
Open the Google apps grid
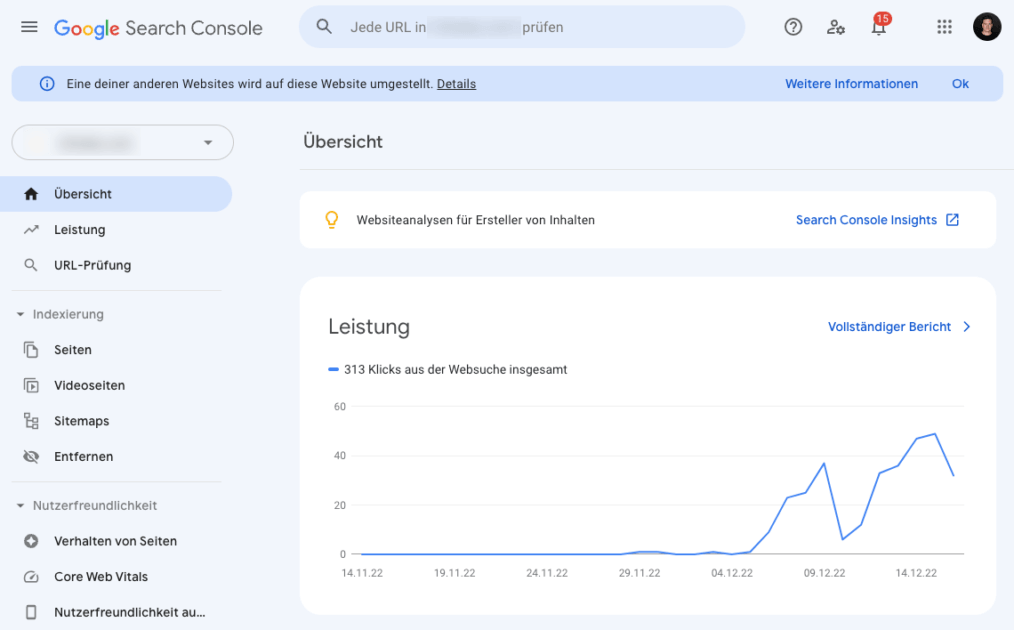944,27
